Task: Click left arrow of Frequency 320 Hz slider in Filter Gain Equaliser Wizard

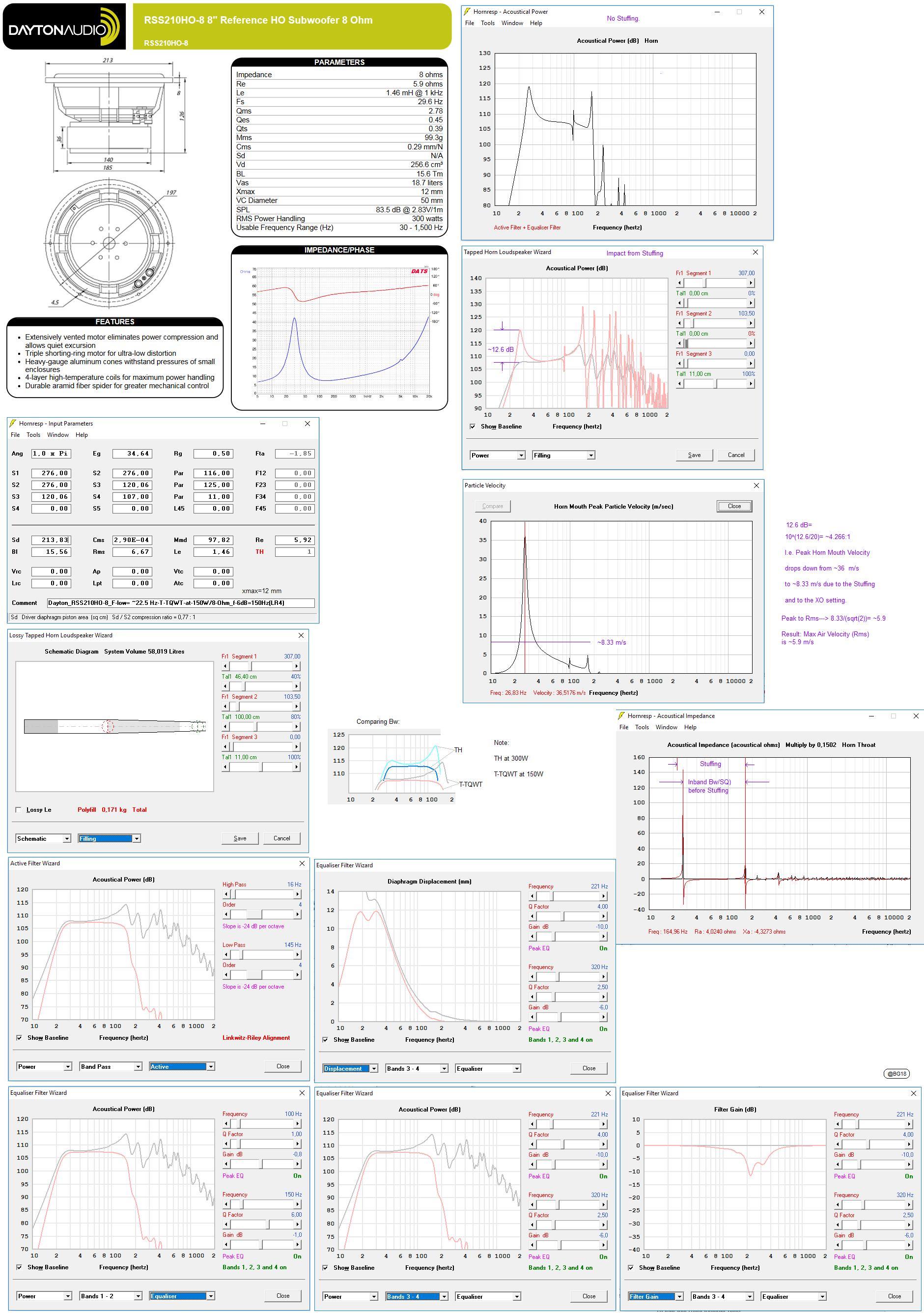Action: [x=838, y=1205]
